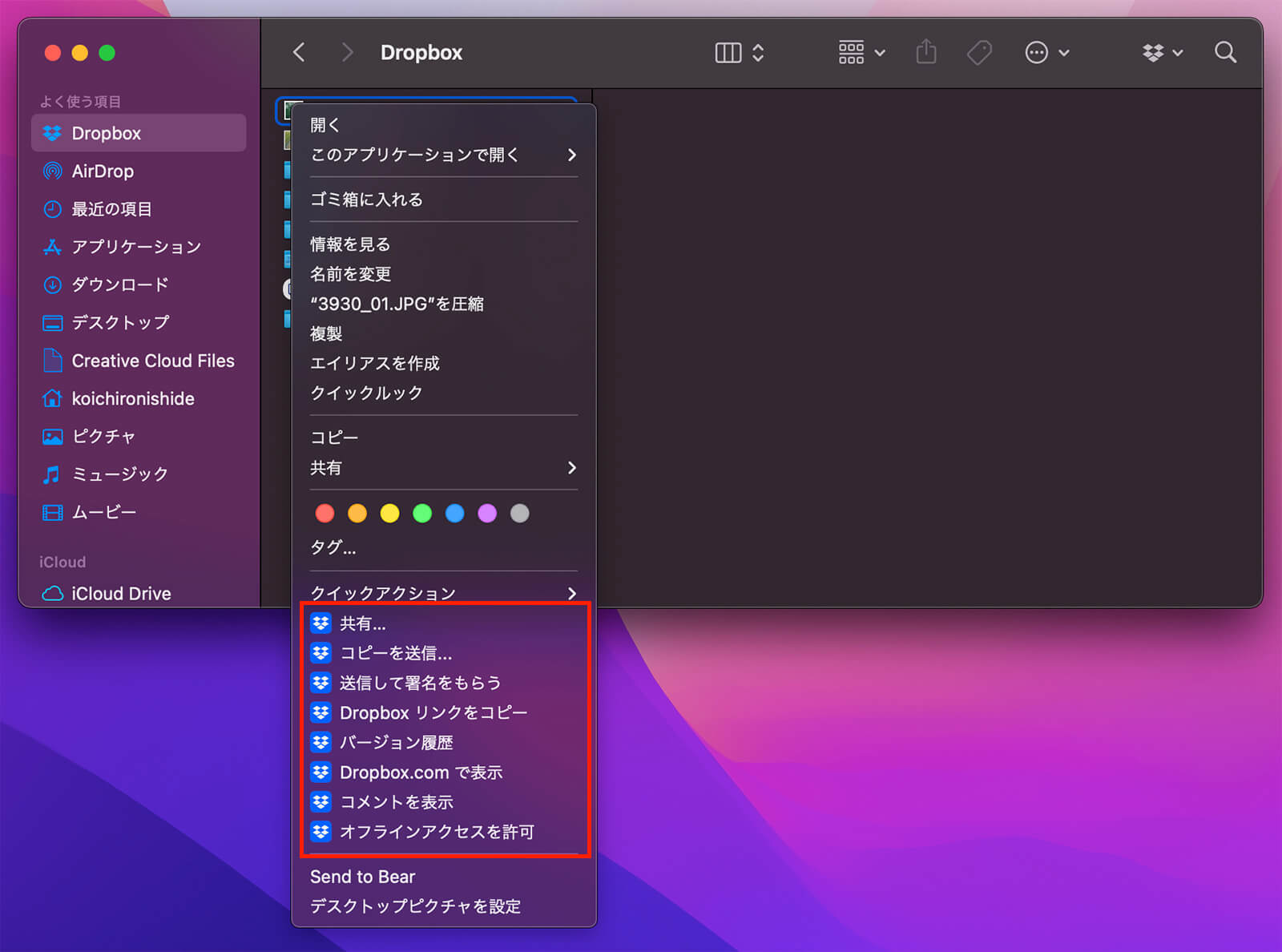Viewport: 1282px width, 952px height.
Task: Close the Finder window
Action: (x=53, y=53)
